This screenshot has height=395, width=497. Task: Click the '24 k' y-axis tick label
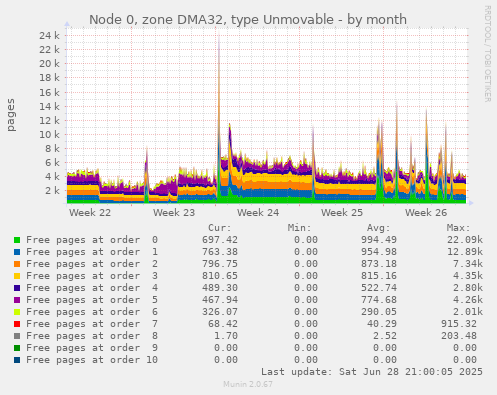49,35
